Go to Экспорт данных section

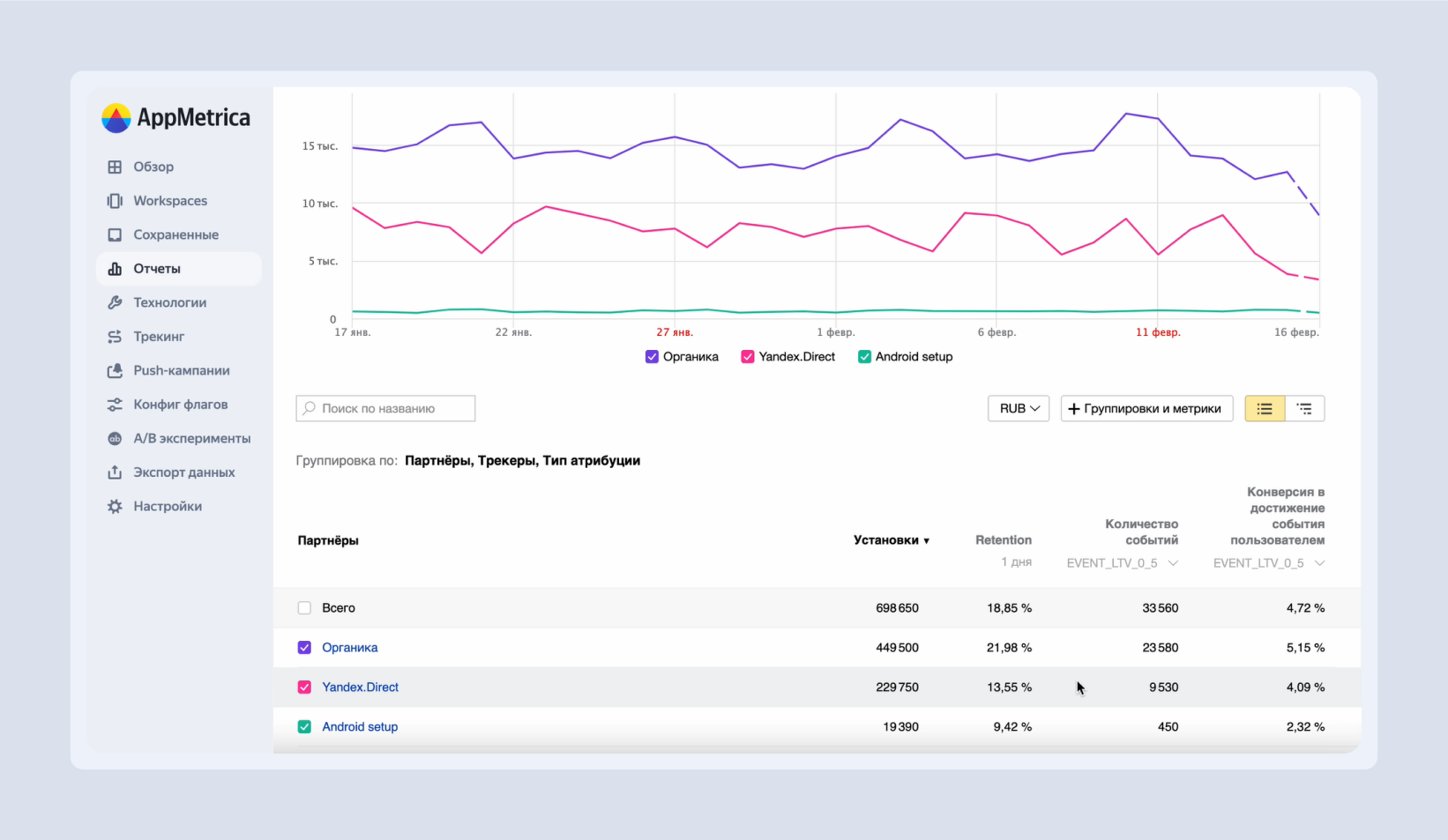point(183,472)
